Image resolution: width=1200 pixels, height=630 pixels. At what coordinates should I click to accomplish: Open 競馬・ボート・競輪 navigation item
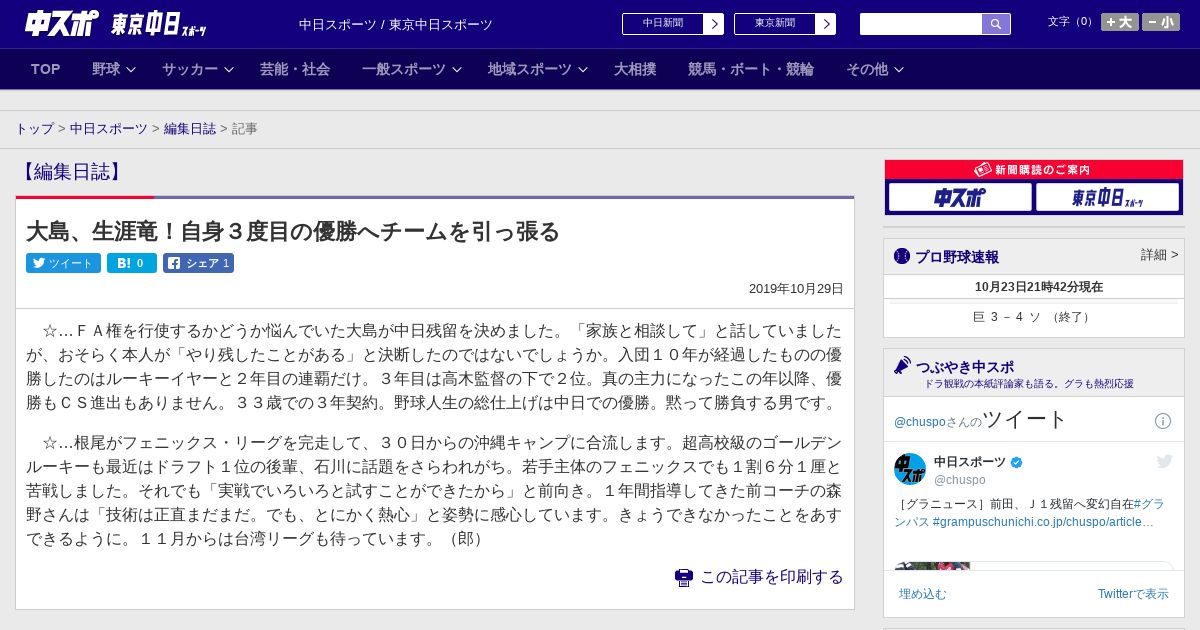click(751, 69)
